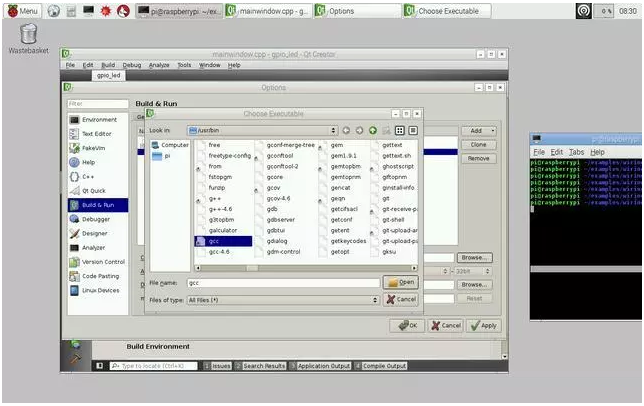The width and height of the screenshot is (644, 406).
Task: Open the Debugger settings category
Action: [x=96, y=219]
